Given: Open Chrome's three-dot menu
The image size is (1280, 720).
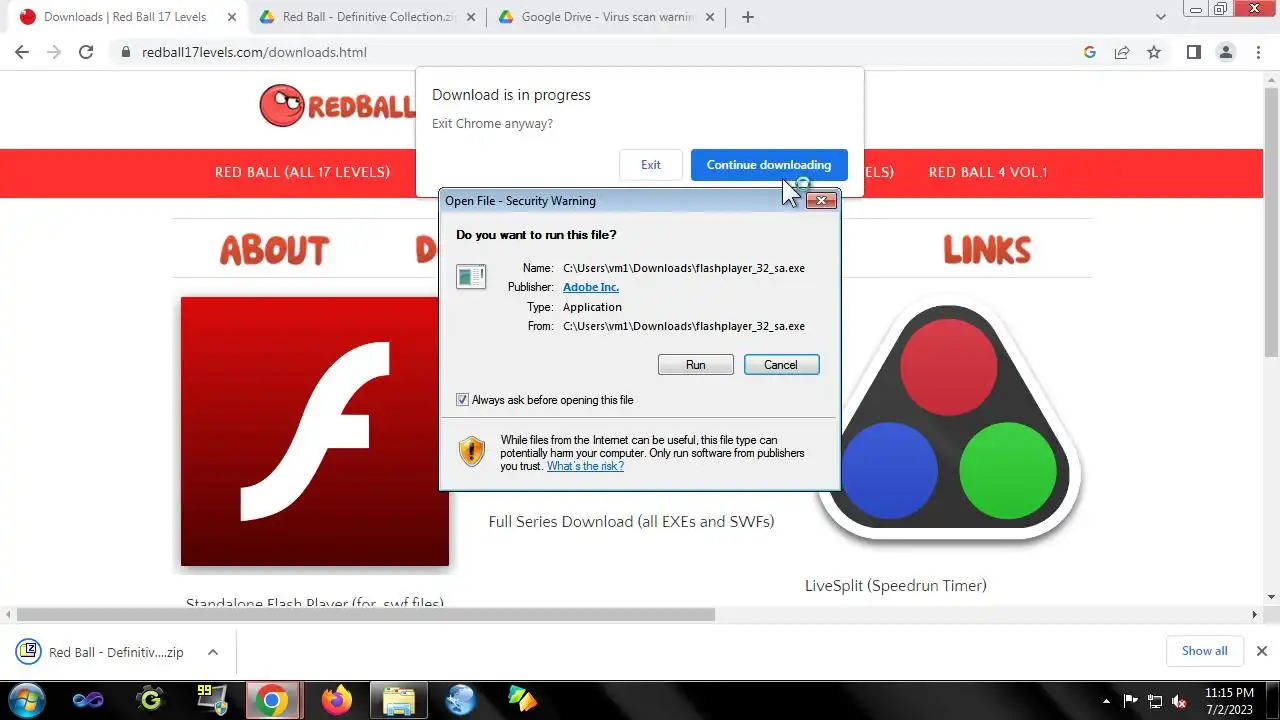Looking at the screenshot, I should pyautogui.click(x=1258, y=52).
